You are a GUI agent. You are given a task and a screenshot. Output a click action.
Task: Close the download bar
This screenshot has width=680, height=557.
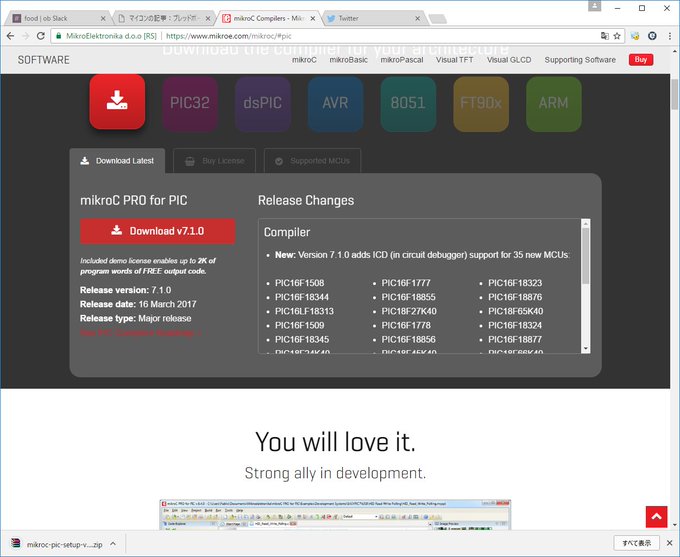669,543
